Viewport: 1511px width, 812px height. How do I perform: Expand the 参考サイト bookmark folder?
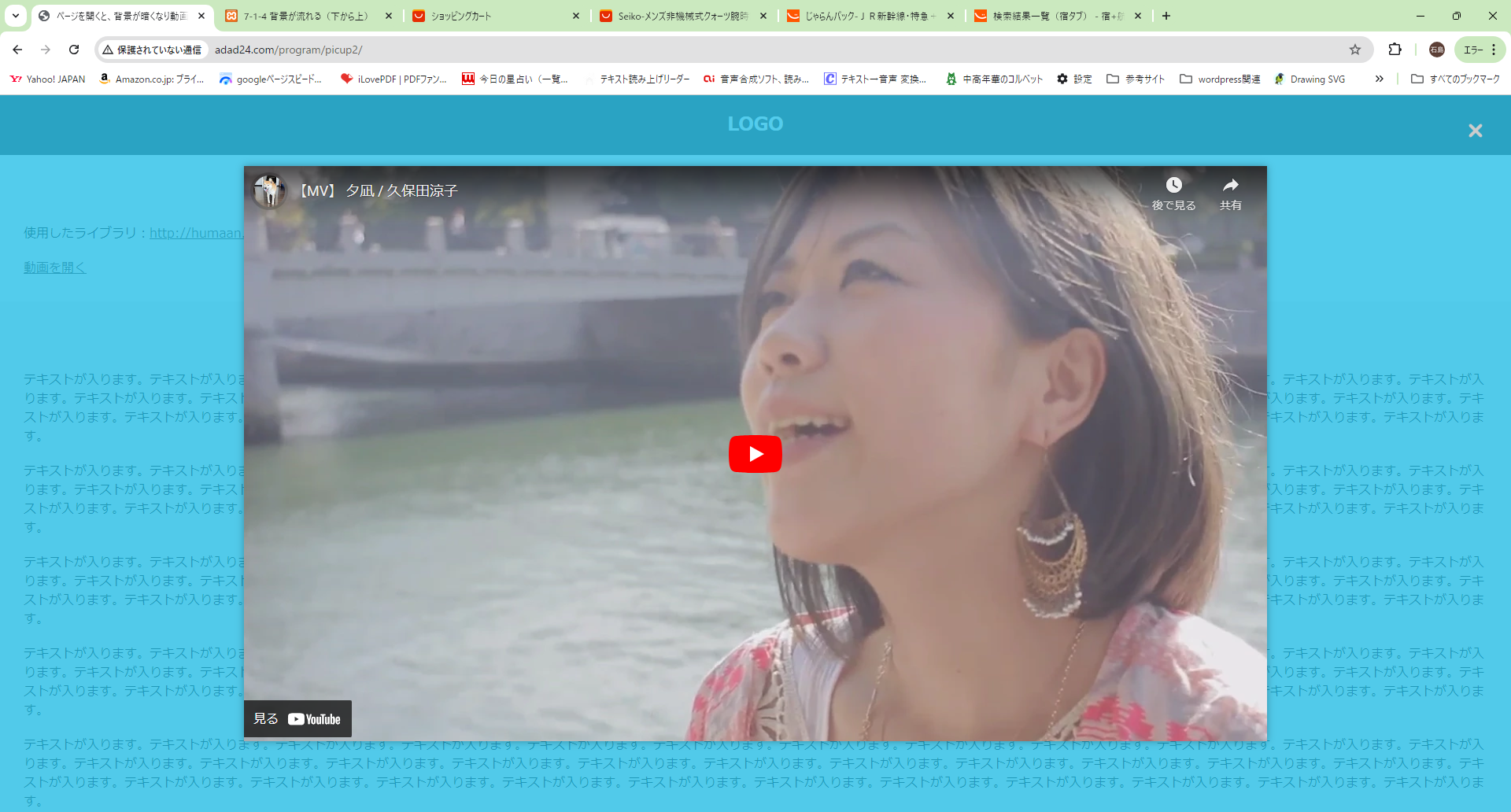(1135, 79)
